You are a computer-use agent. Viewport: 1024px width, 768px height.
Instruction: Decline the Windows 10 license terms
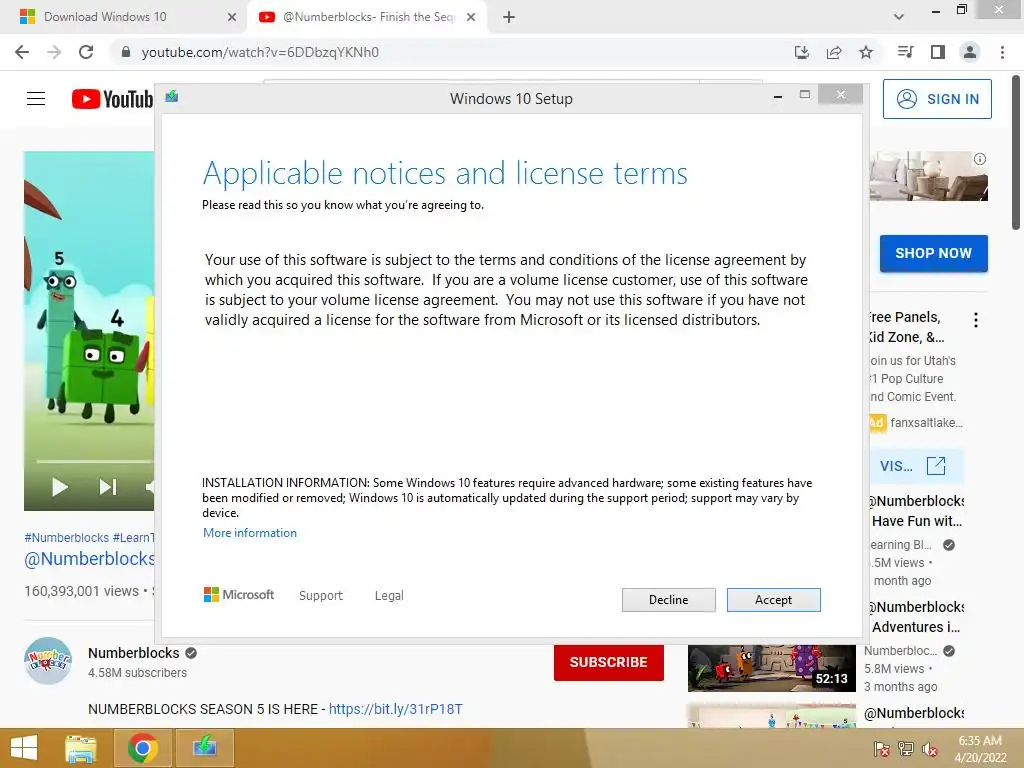pyautogui.click(x=668, y=600)
